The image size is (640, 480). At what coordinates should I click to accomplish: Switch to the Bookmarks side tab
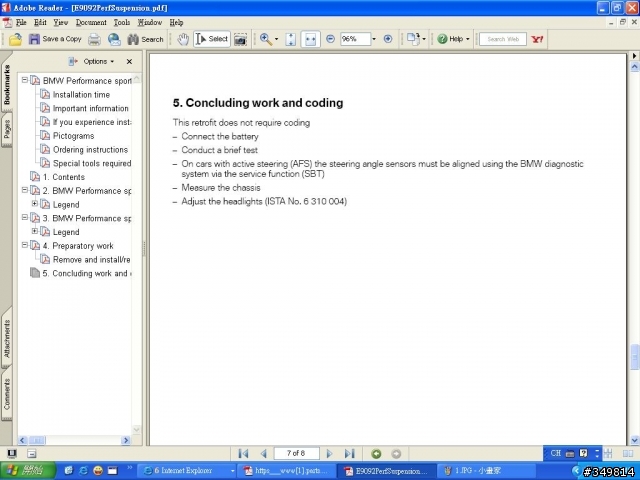7,84
